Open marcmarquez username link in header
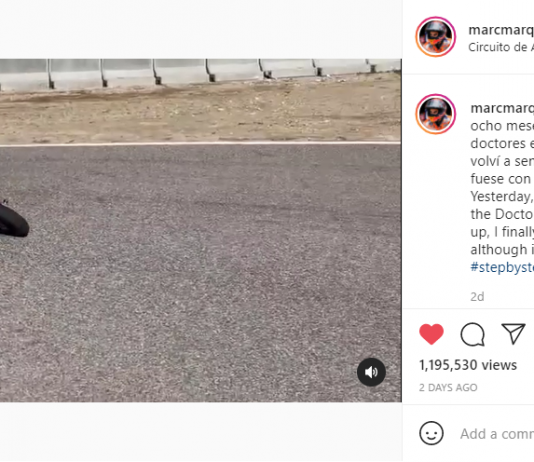The height and width of the screenshot is (462, 534). click(x=501, y=30)
